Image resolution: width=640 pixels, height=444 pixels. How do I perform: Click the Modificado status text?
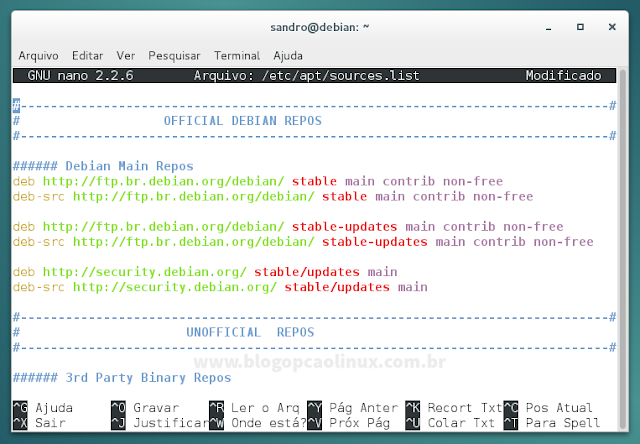563,75
